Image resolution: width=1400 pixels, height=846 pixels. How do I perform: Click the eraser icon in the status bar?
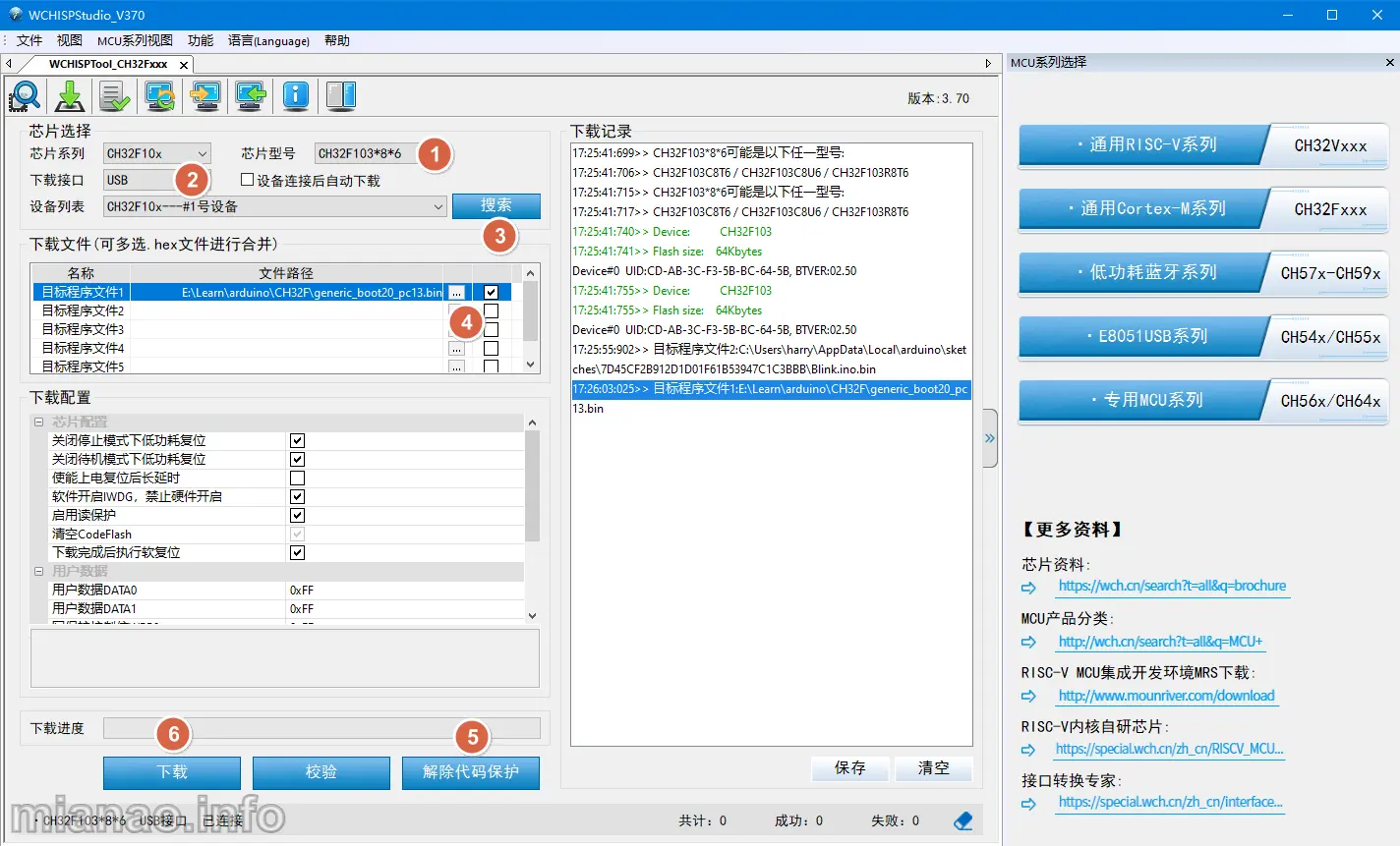[962, 820]
